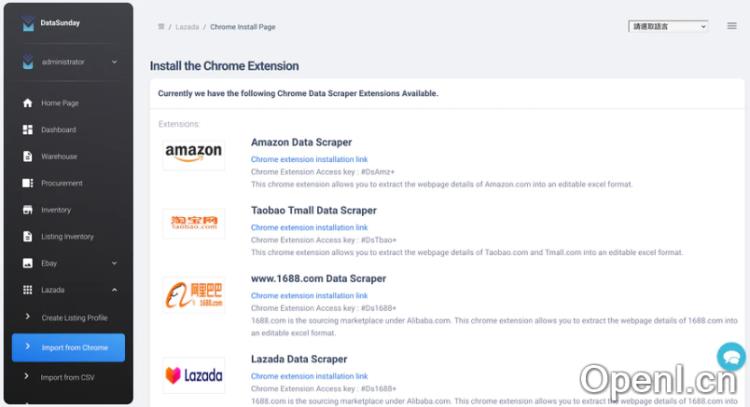This screenshot has width=750, height=407.
Task: Expand the administrator account menu
Action: (114, 62)
